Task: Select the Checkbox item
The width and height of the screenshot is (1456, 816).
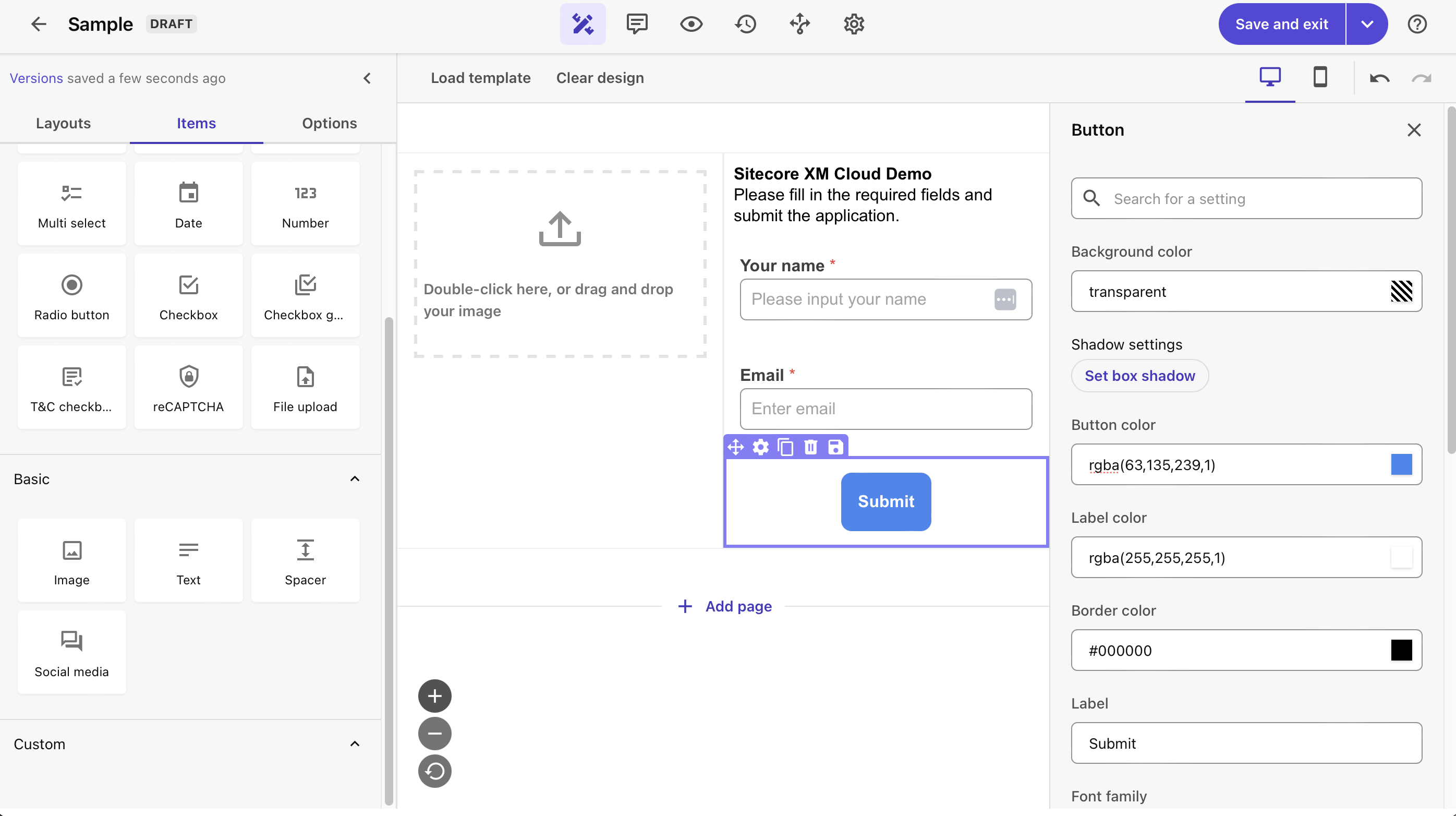Action: [189, 295]
